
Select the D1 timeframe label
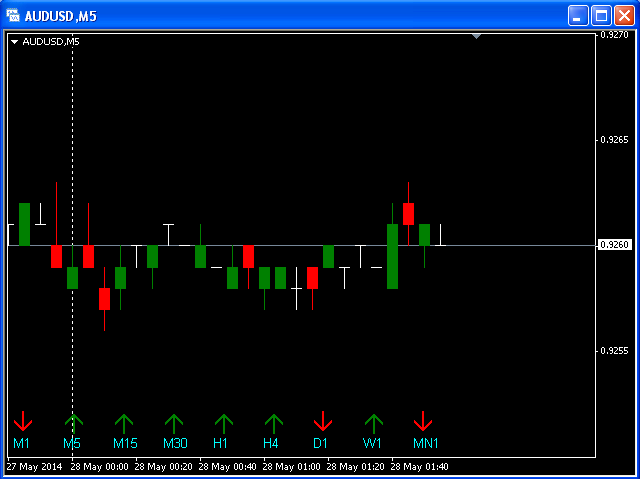[x=320, y=443]
